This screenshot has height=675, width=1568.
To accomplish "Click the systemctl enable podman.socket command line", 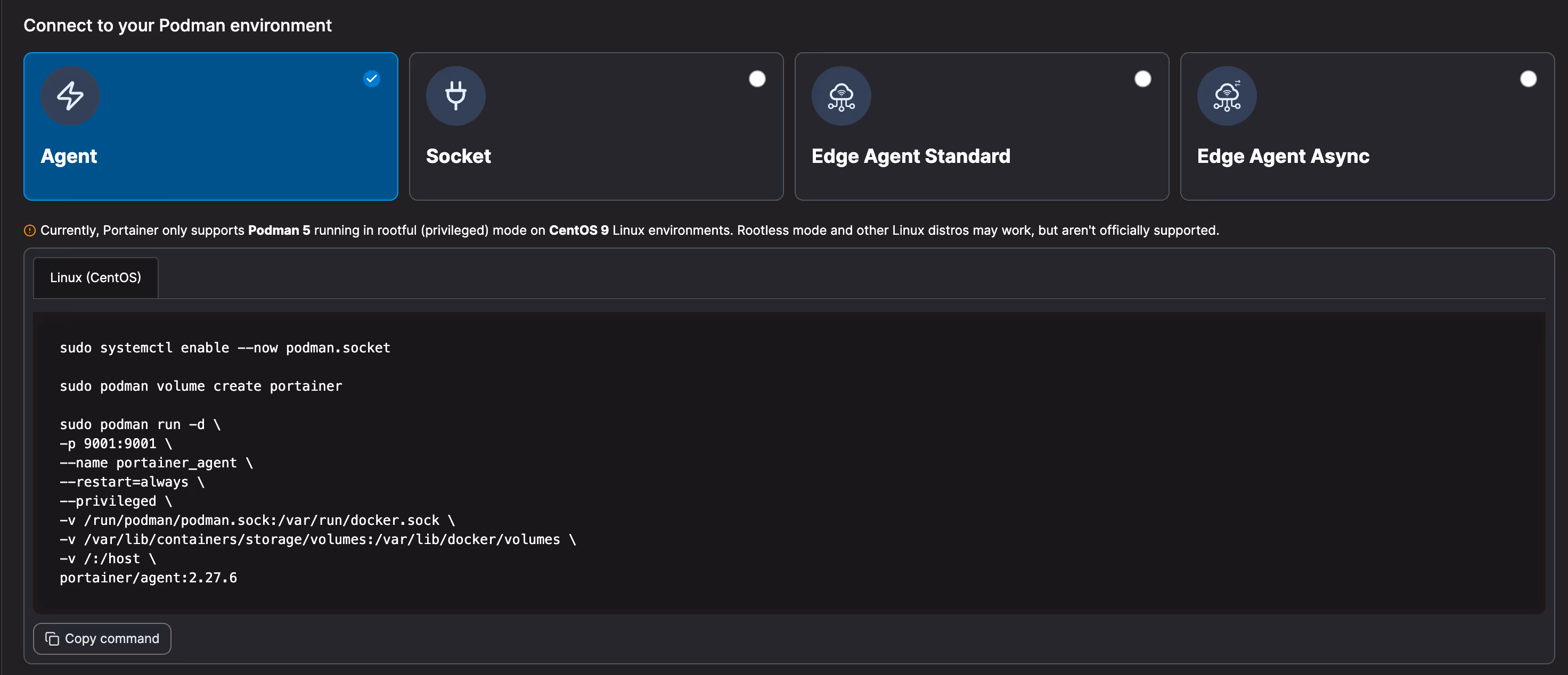I will click(x=225, y=348).
